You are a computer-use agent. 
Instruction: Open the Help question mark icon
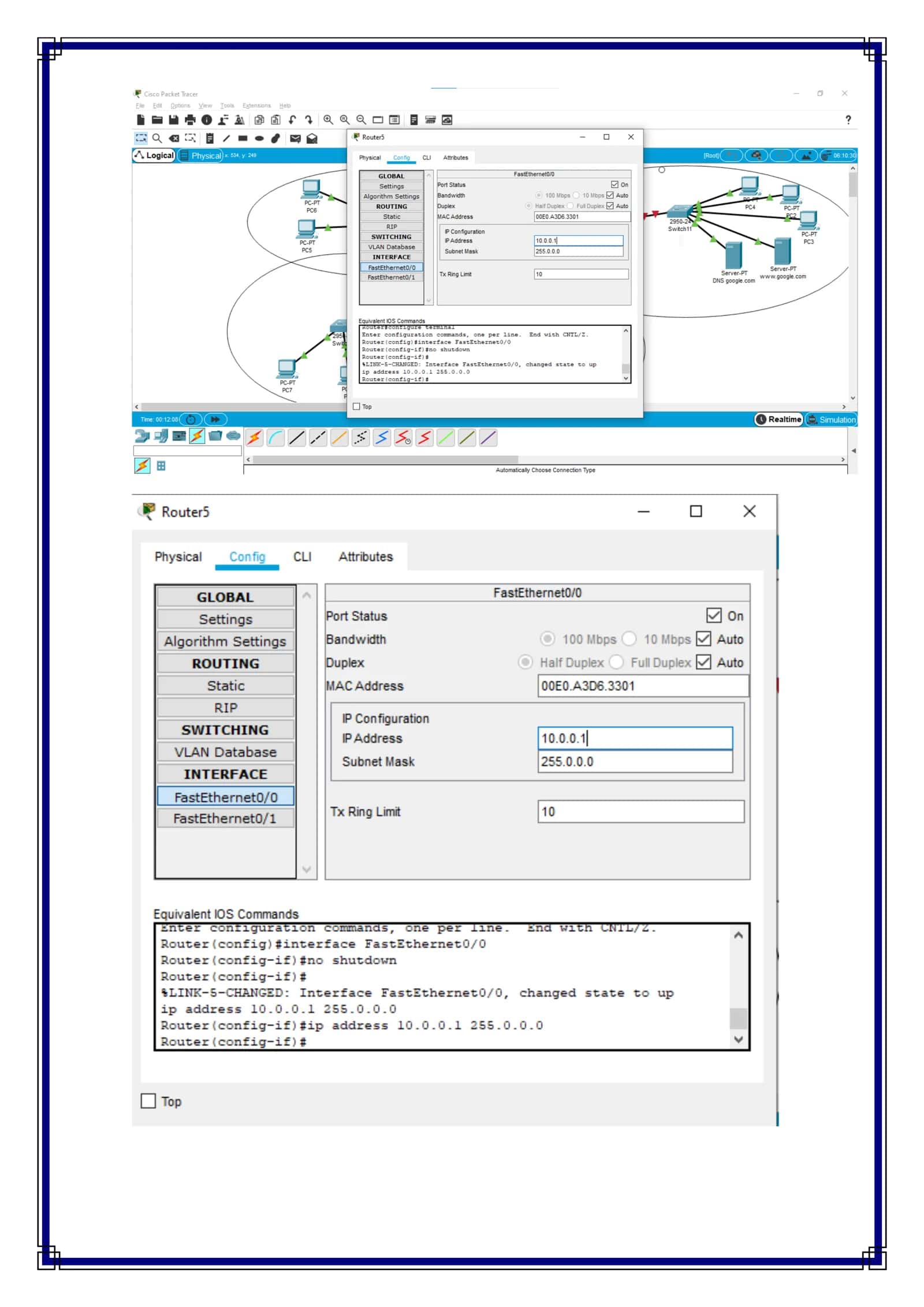[x=848, y=120]
